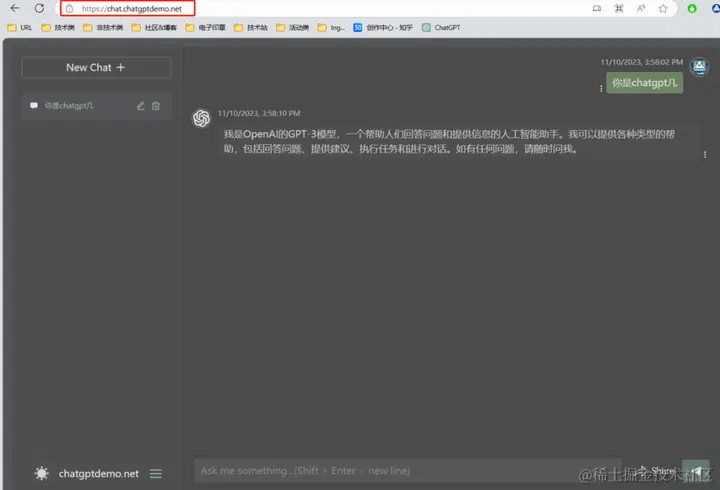720x490 pixels.
Task: Select the 你是chatgpt几 conversation in sidebar
Action: pos(96,106)
